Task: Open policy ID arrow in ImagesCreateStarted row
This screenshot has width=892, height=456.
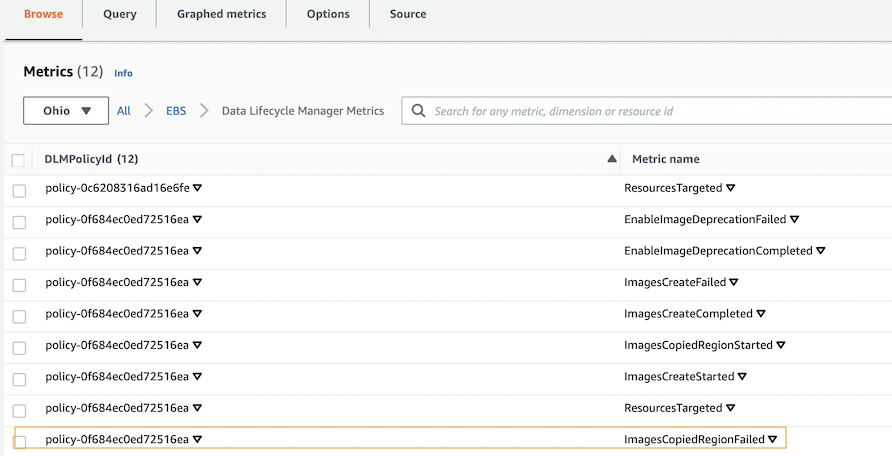Action: tap(197, 376)
